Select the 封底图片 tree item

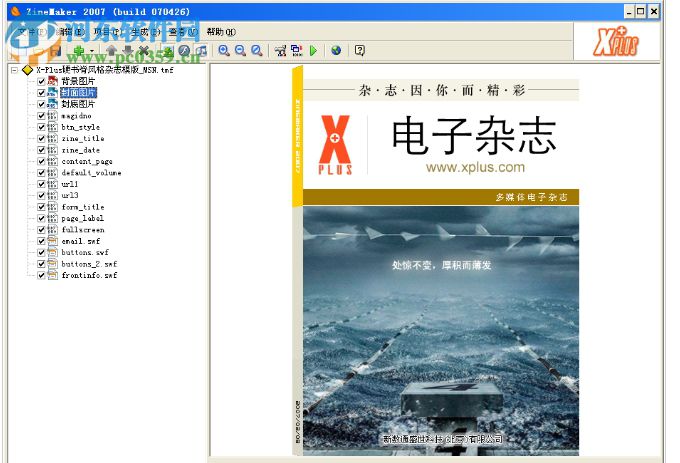coord(78,104)
